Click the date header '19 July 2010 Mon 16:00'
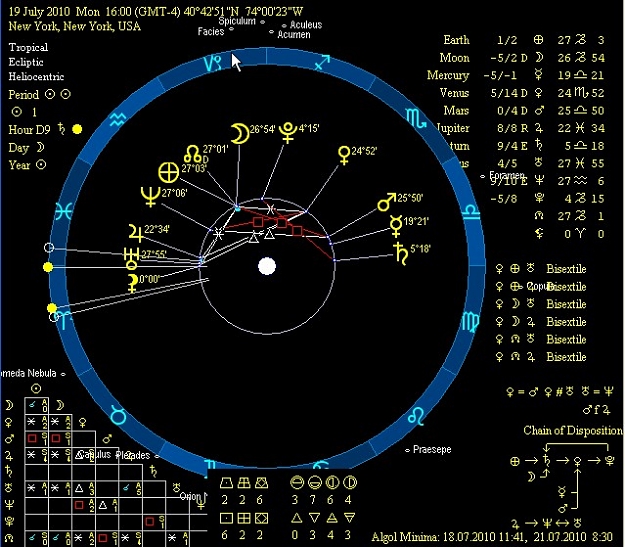This screenshot has height=547, width=625. click(70, 11)
